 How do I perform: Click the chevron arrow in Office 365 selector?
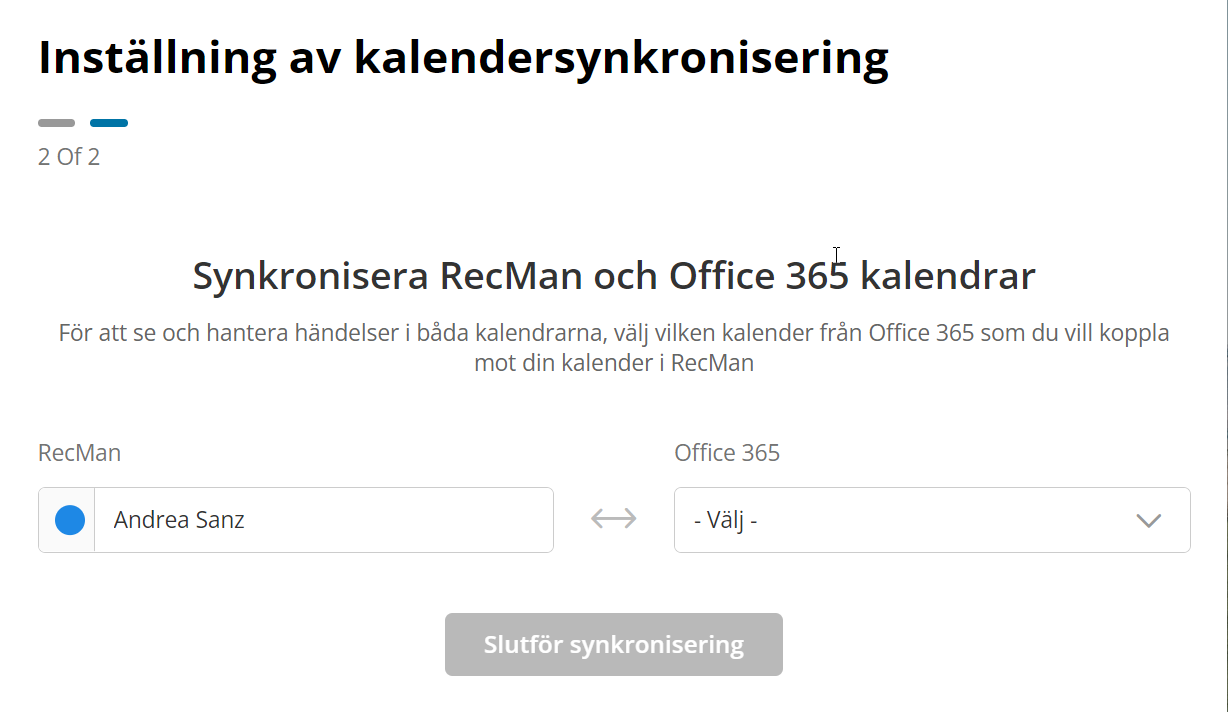coord(1148,520)
